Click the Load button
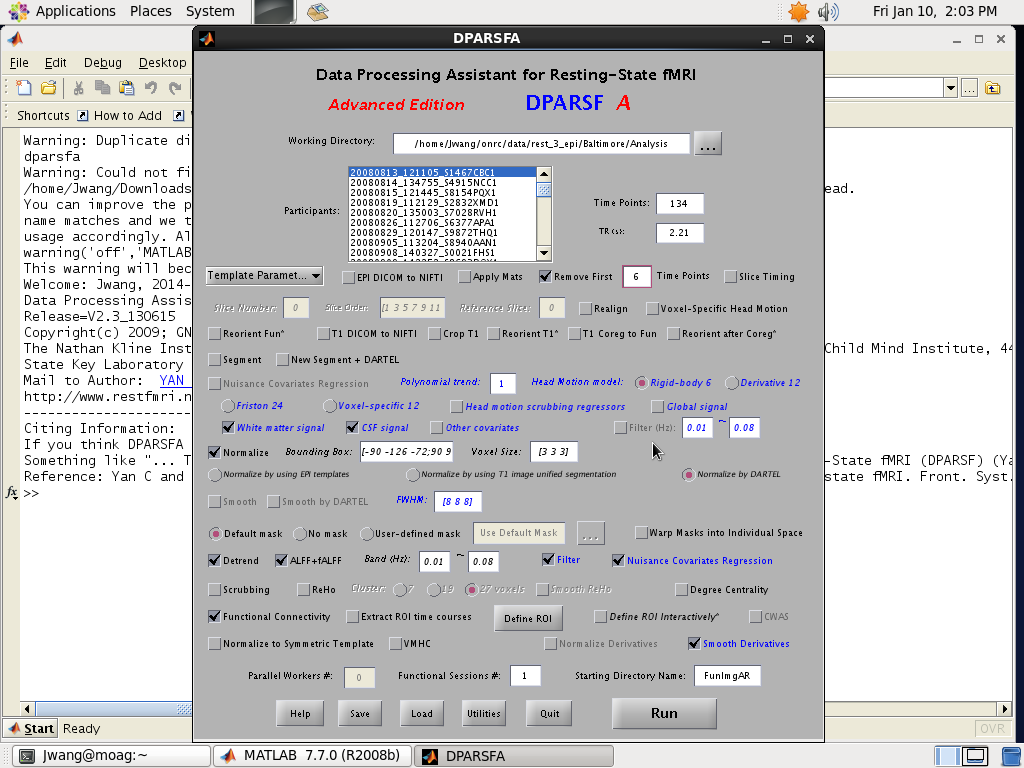1024x768 pixels. pos(422,713)
